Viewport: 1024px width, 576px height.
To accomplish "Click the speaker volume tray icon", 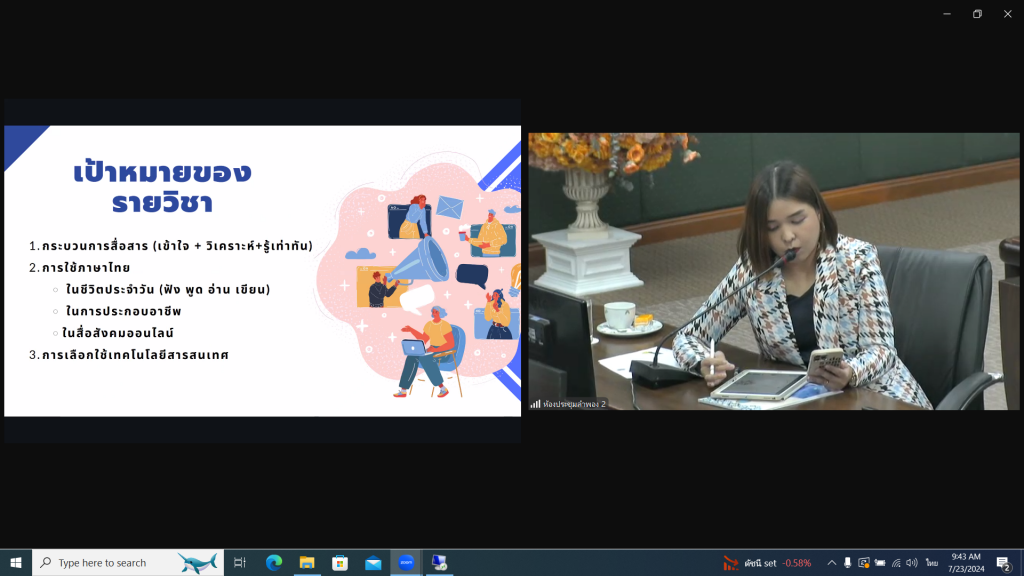I will (912, 563).
